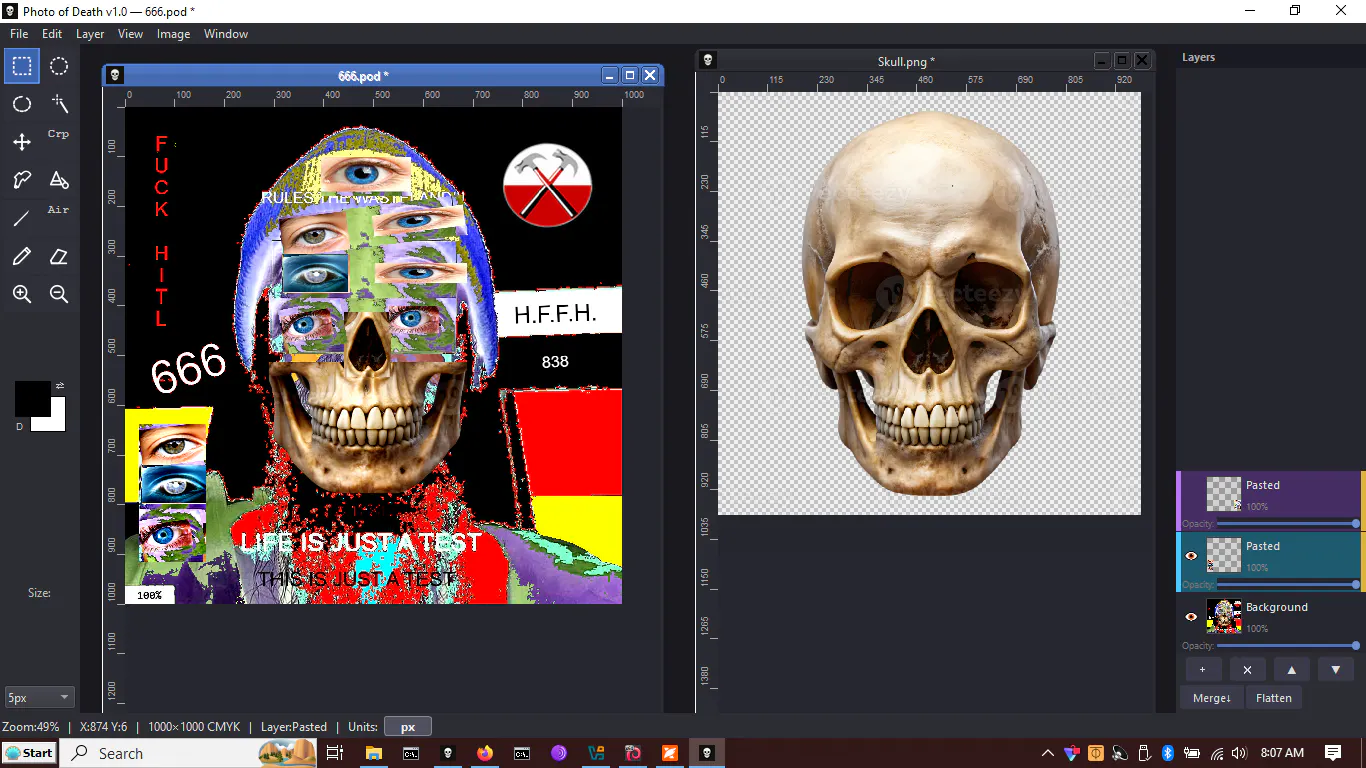The width and height of the screenshot is (1366, 768).
Task: Open the Window menu
Action: 226,33
